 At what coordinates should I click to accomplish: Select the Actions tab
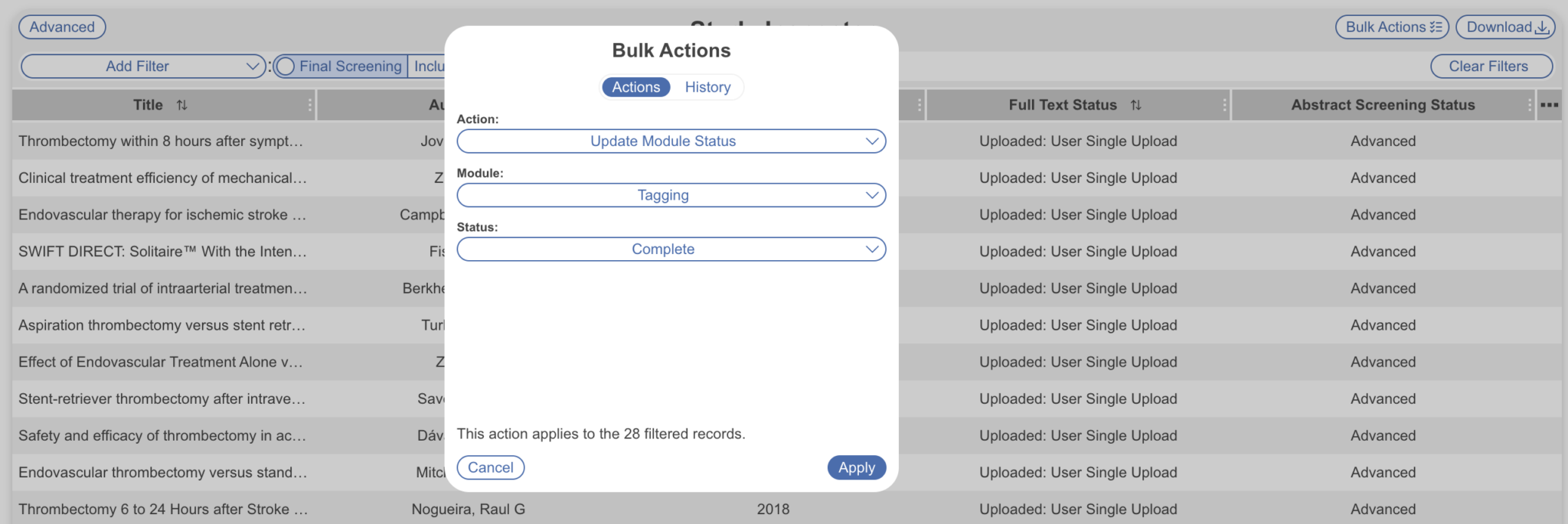point(635,86)
